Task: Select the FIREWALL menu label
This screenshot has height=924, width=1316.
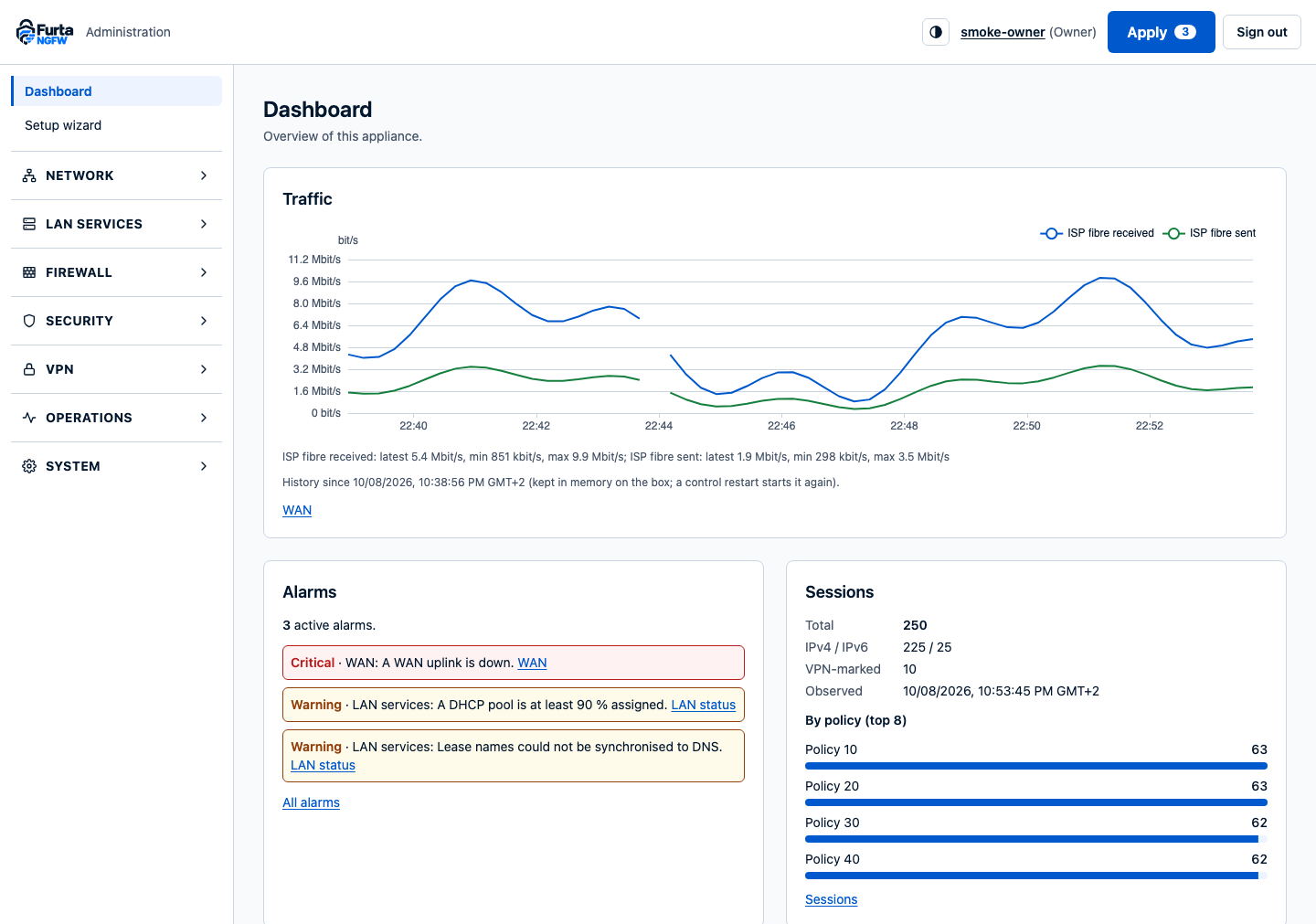Action: 79,272
